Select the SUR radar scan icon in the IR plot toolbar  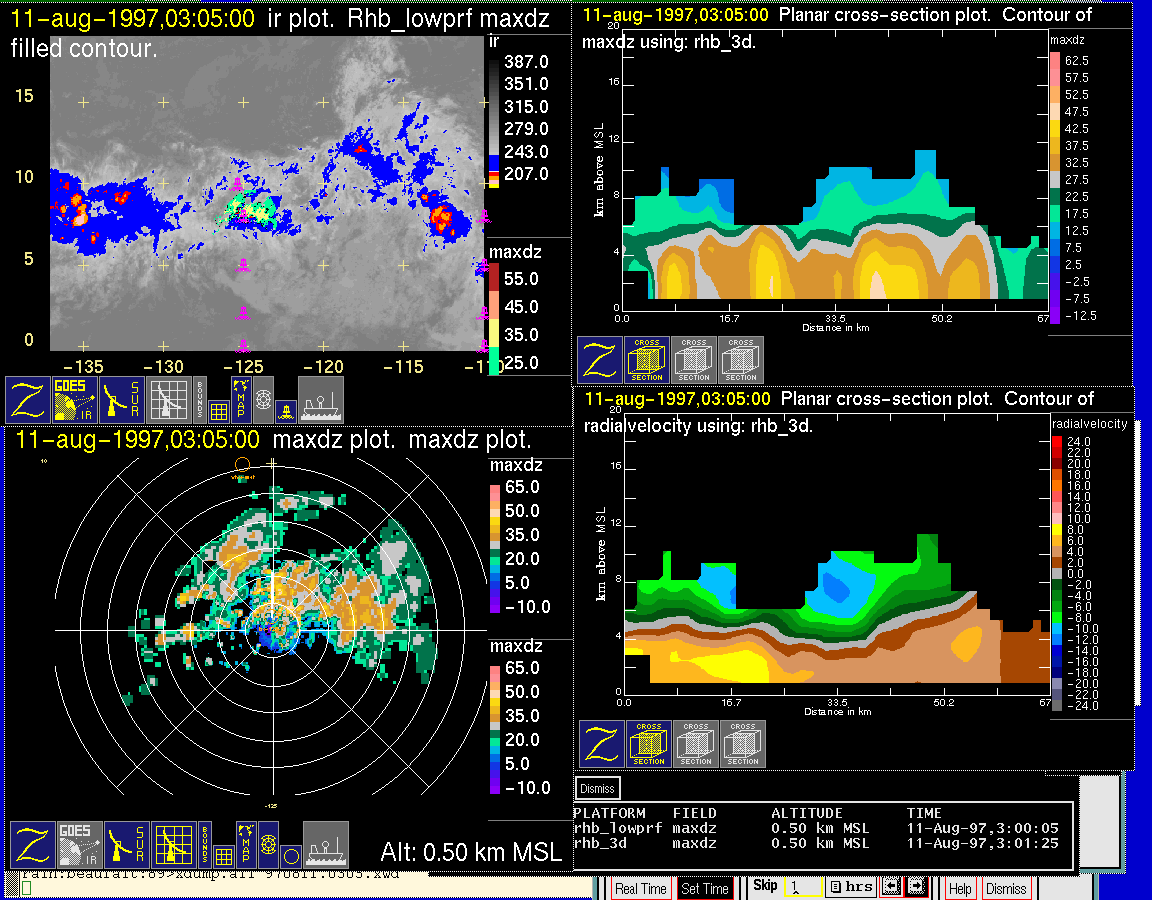click(123, 399)
